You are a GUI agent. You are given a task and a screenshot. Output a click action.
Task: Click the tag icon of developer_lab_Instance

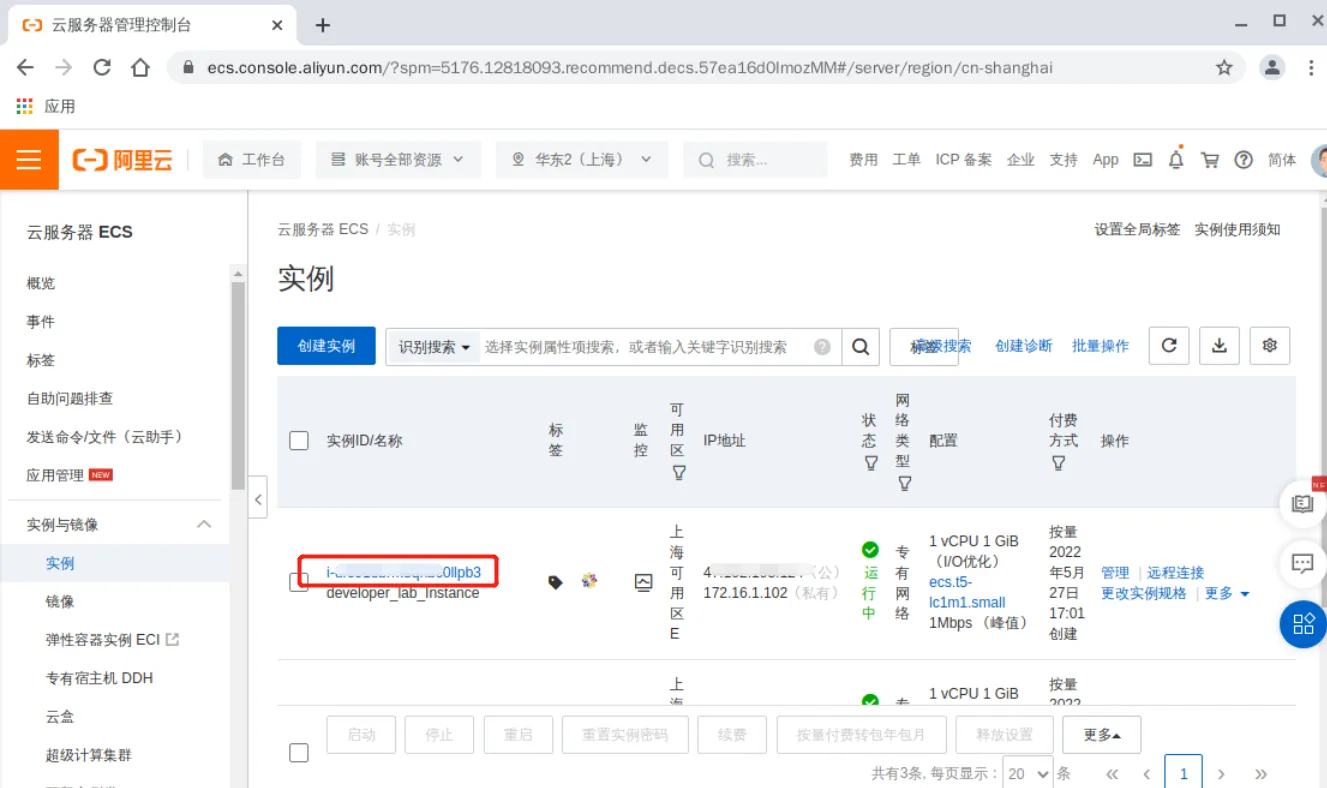click(x=556, y=582)
